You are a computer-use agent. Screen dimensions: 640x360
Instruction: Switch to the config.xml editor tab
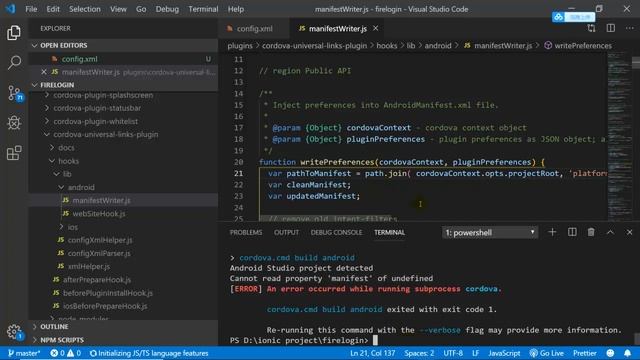coord(254,29)
